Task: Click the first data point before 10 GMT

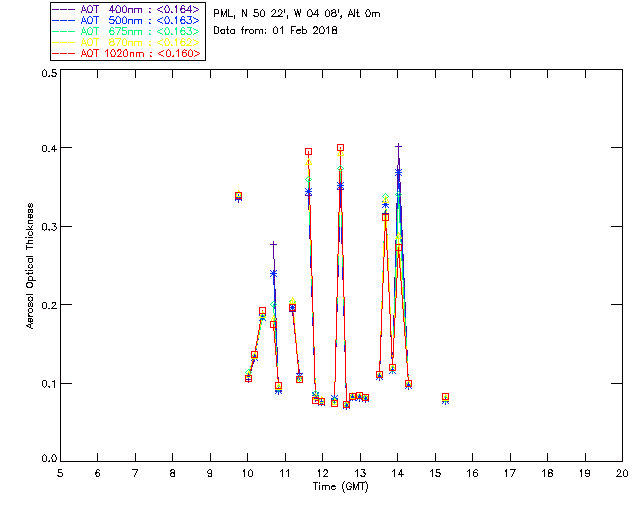Action: [x=238, y=196]
